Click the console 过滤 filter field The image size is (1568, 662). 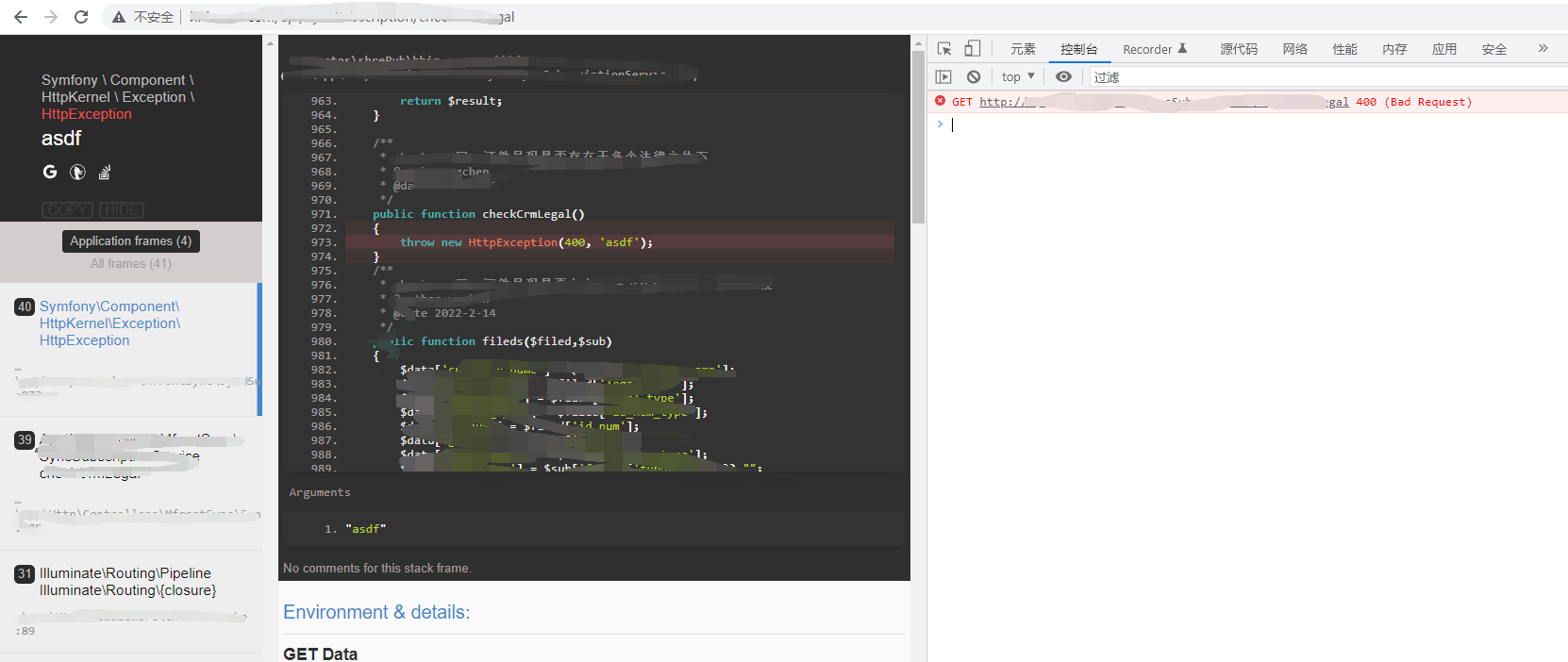pos(1326,76)
